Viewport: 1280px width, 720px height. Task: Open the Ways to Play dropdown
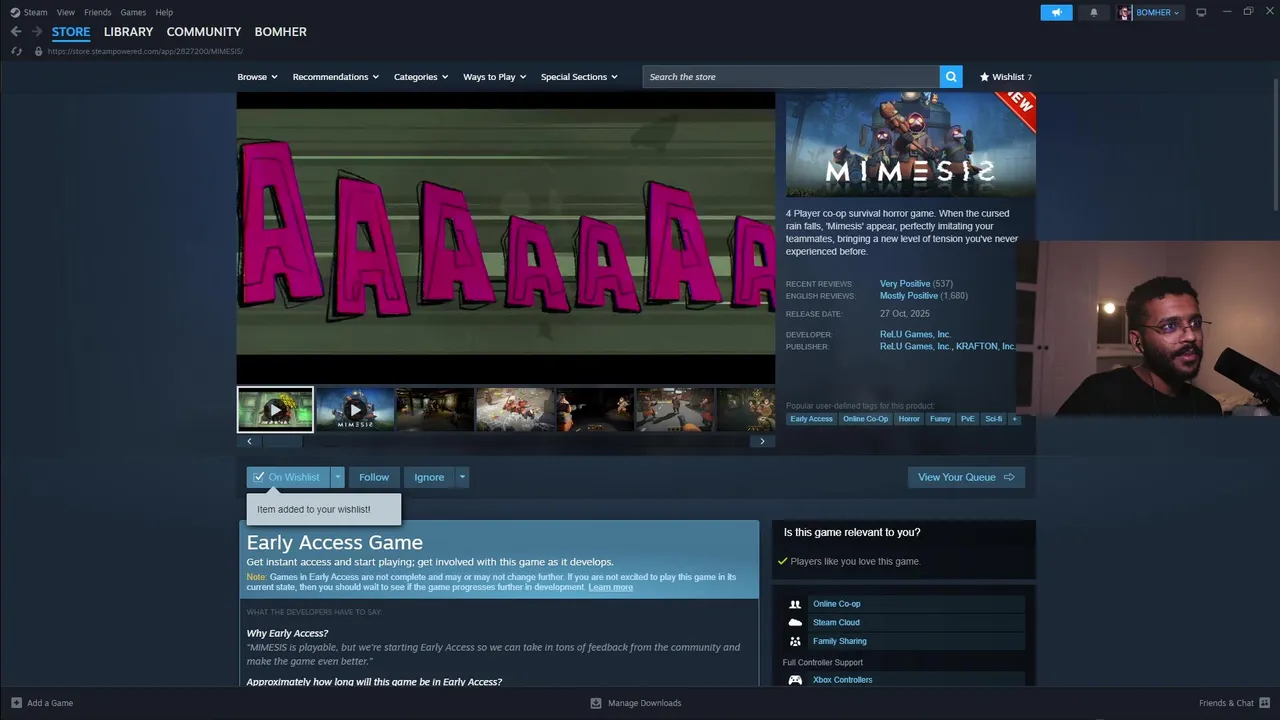pos(494,77)
